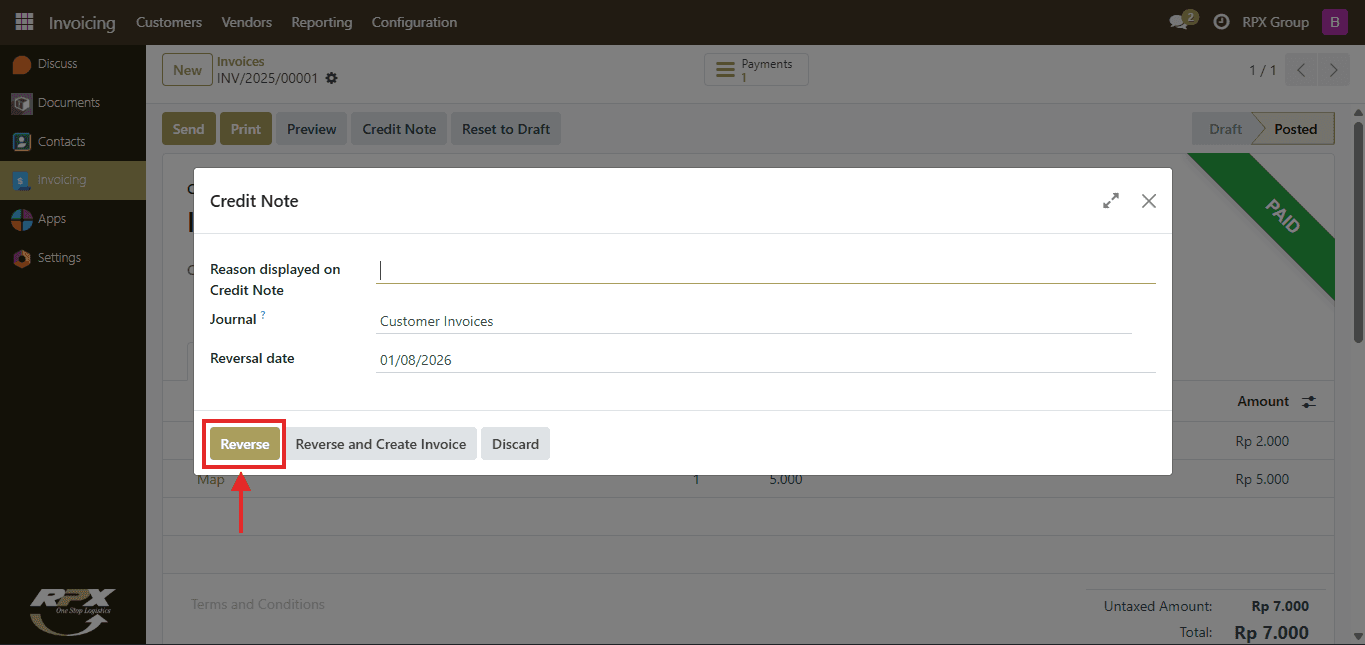Open the Apps icon in sidebar
The height and width of the screenshot is (645, 1365).
tap(22, 219)
